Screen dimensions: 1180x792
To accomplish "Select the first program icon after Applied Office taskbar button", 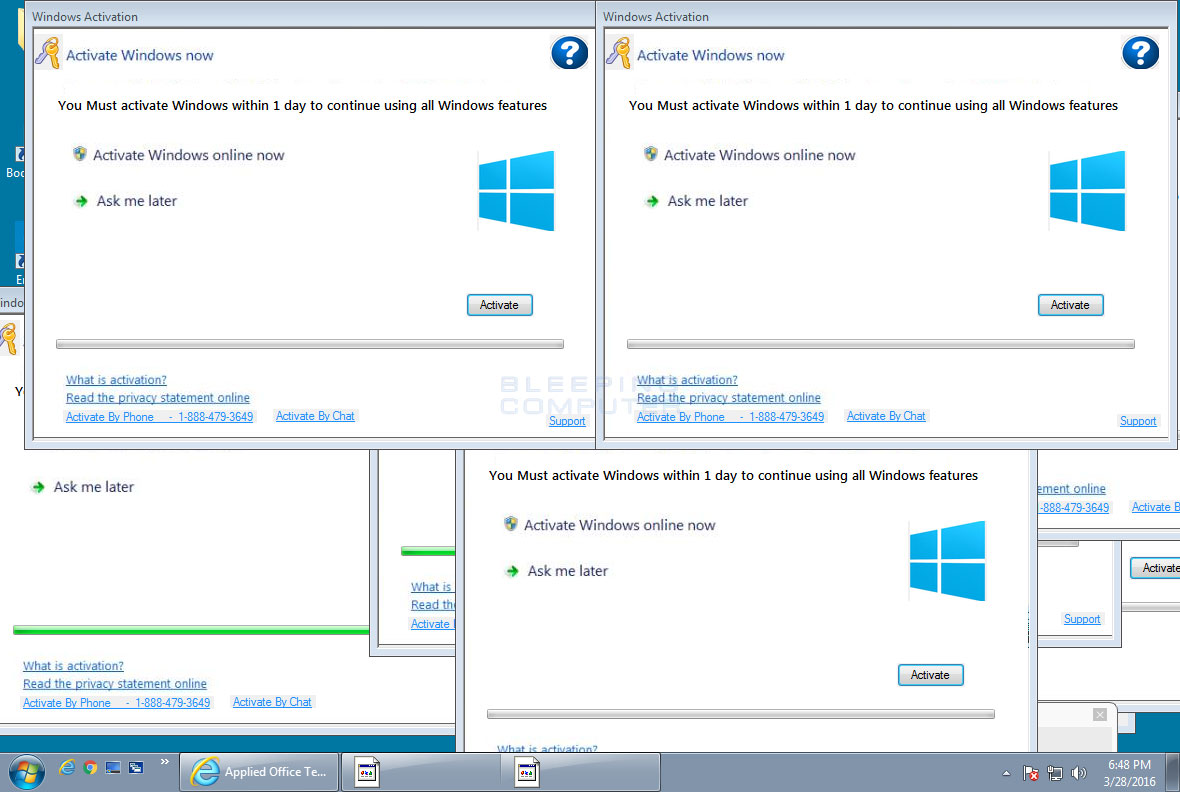I will click(x=367, y=772).
